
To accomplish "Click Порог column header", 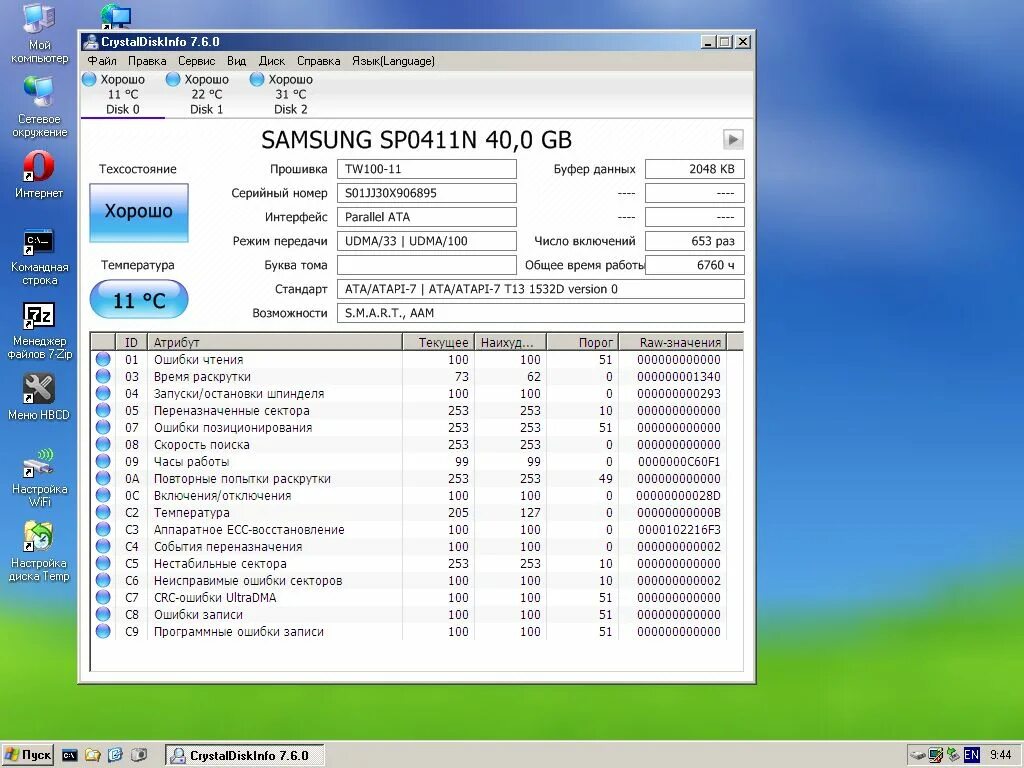I will [x=582, y=342].
